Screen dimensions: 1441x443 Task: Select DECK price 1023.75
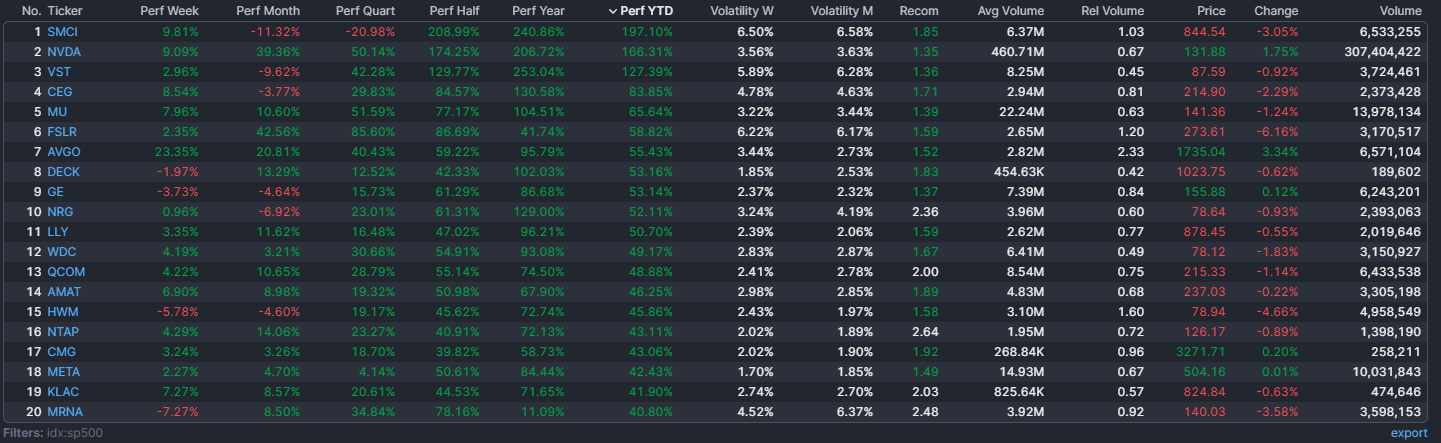pyautogui.click(x=1203, y=172)
